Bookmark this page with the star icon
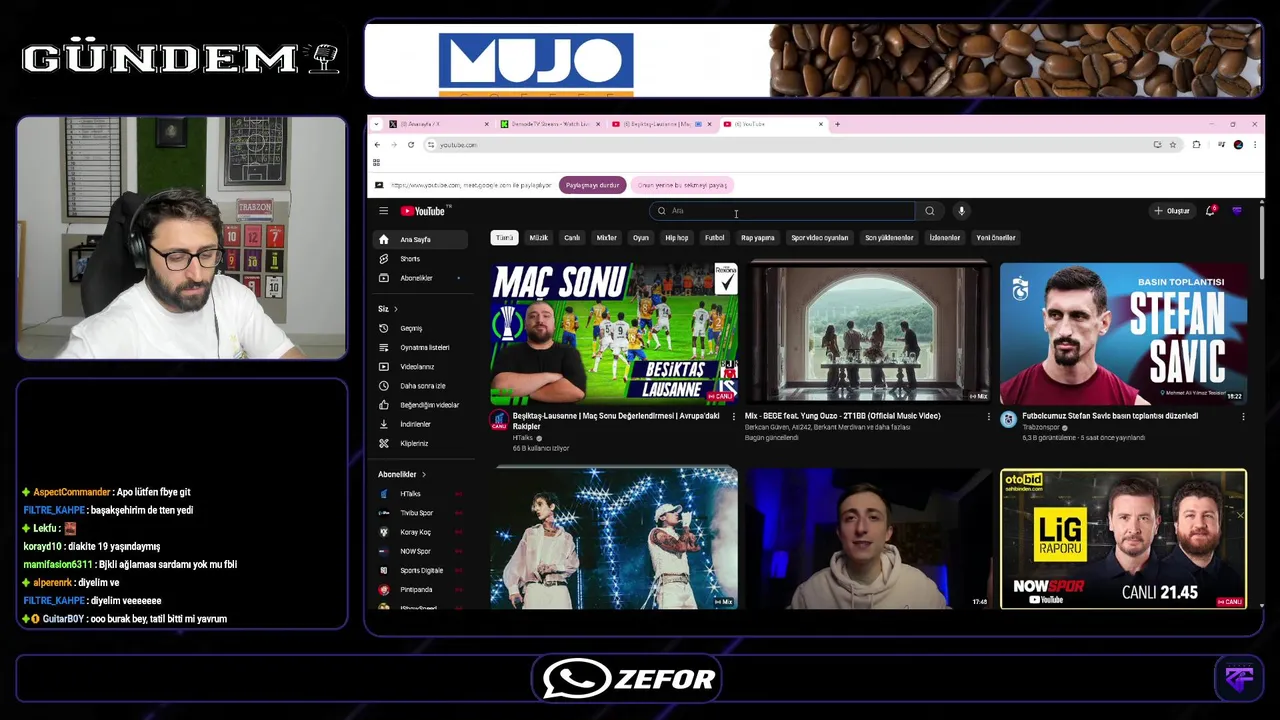The width and height of the screenshot is (1280, 720). [x=1173, y=145]
